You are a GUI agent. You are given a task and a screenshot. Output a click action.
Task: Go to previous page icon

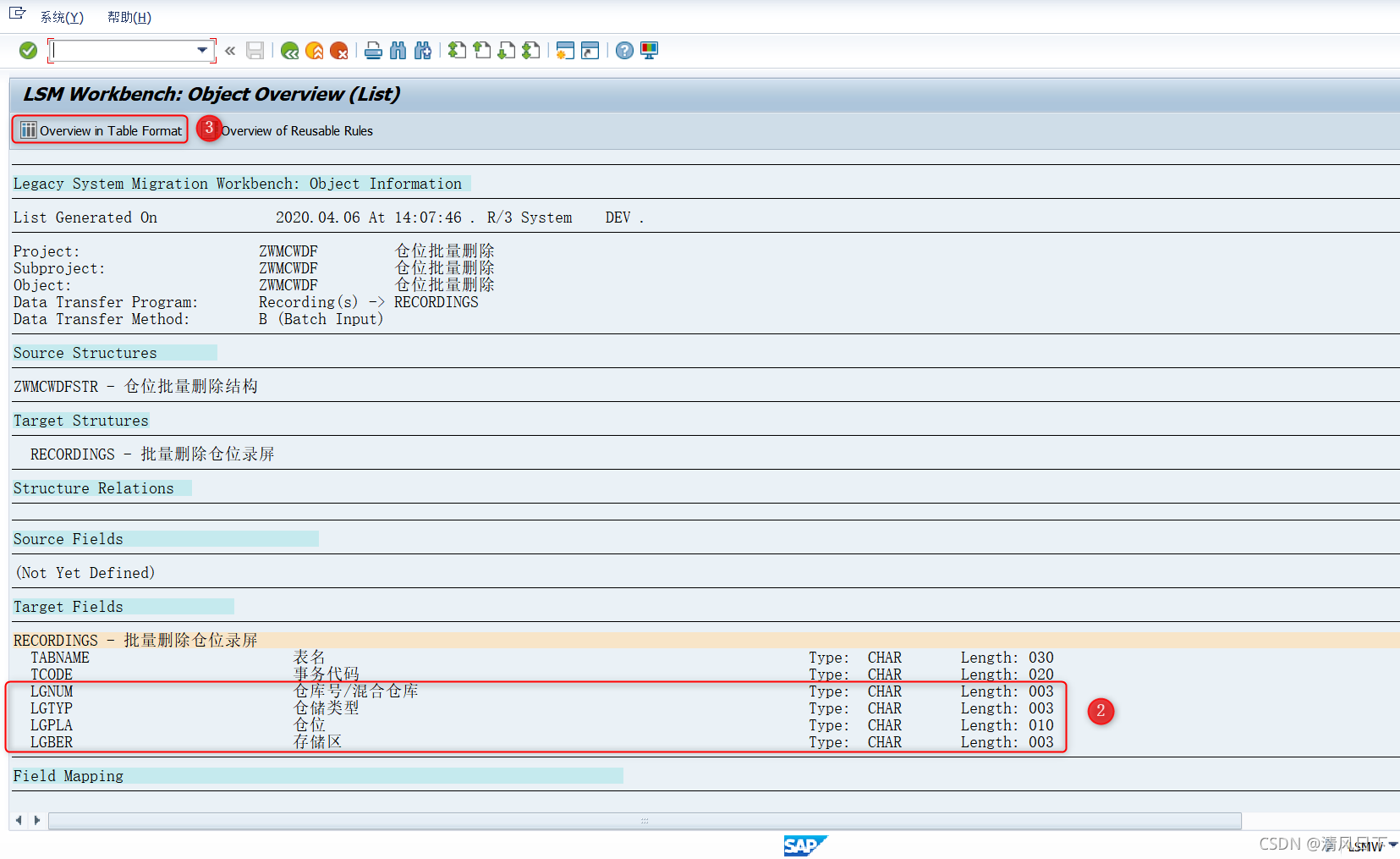pos(481,51)
